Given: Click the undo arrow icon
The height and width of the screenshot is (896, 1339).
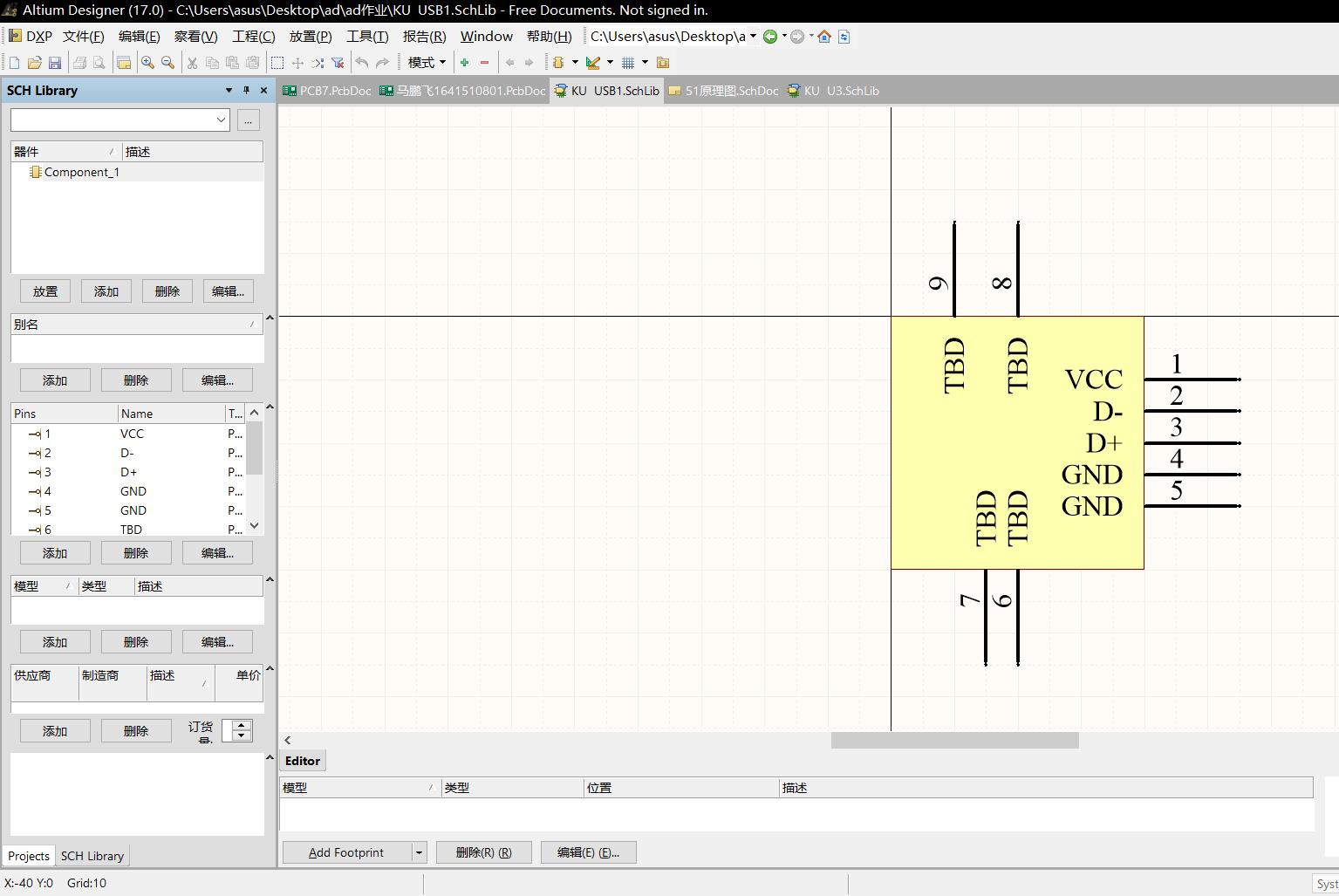Looking at the screenshot, I should pos(362,63).
